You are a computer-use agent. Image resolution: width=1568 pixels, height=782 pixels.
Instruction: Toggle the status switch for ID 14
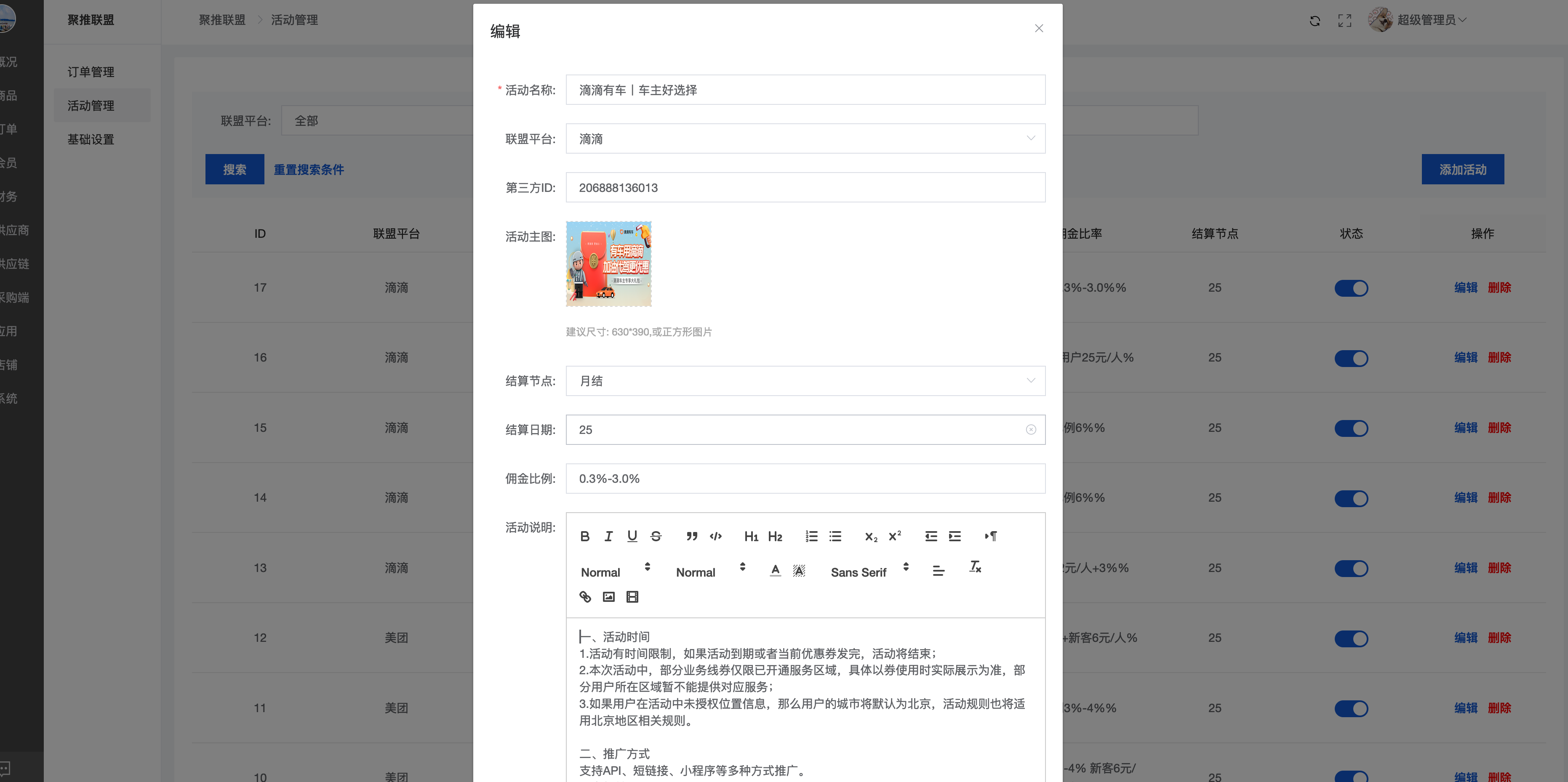point(1351,498)
